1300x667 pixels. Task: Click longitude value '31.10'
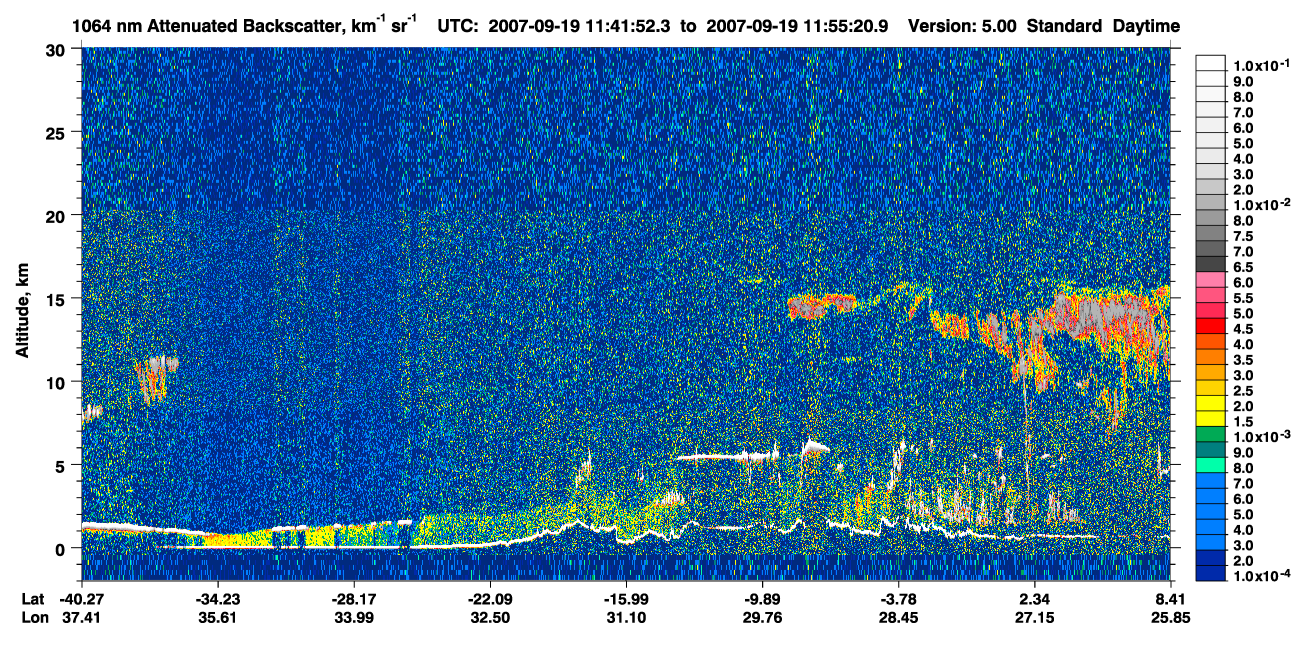[626, 617]
